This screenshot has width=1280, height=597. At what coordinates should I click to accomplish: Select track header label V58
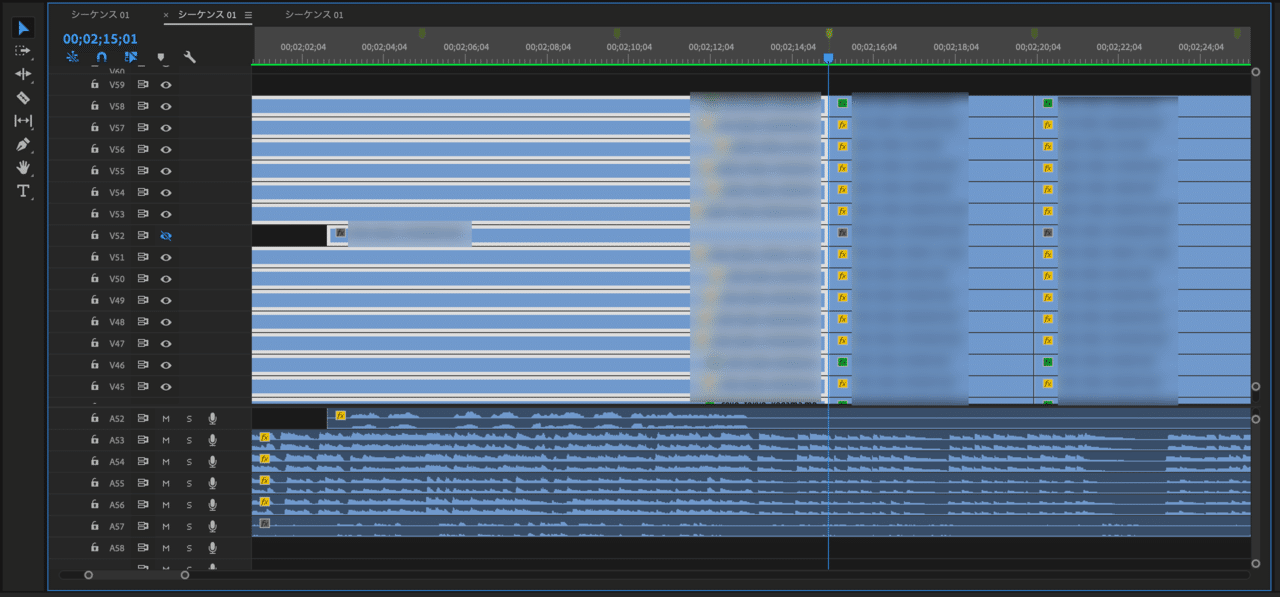point(117,106)
